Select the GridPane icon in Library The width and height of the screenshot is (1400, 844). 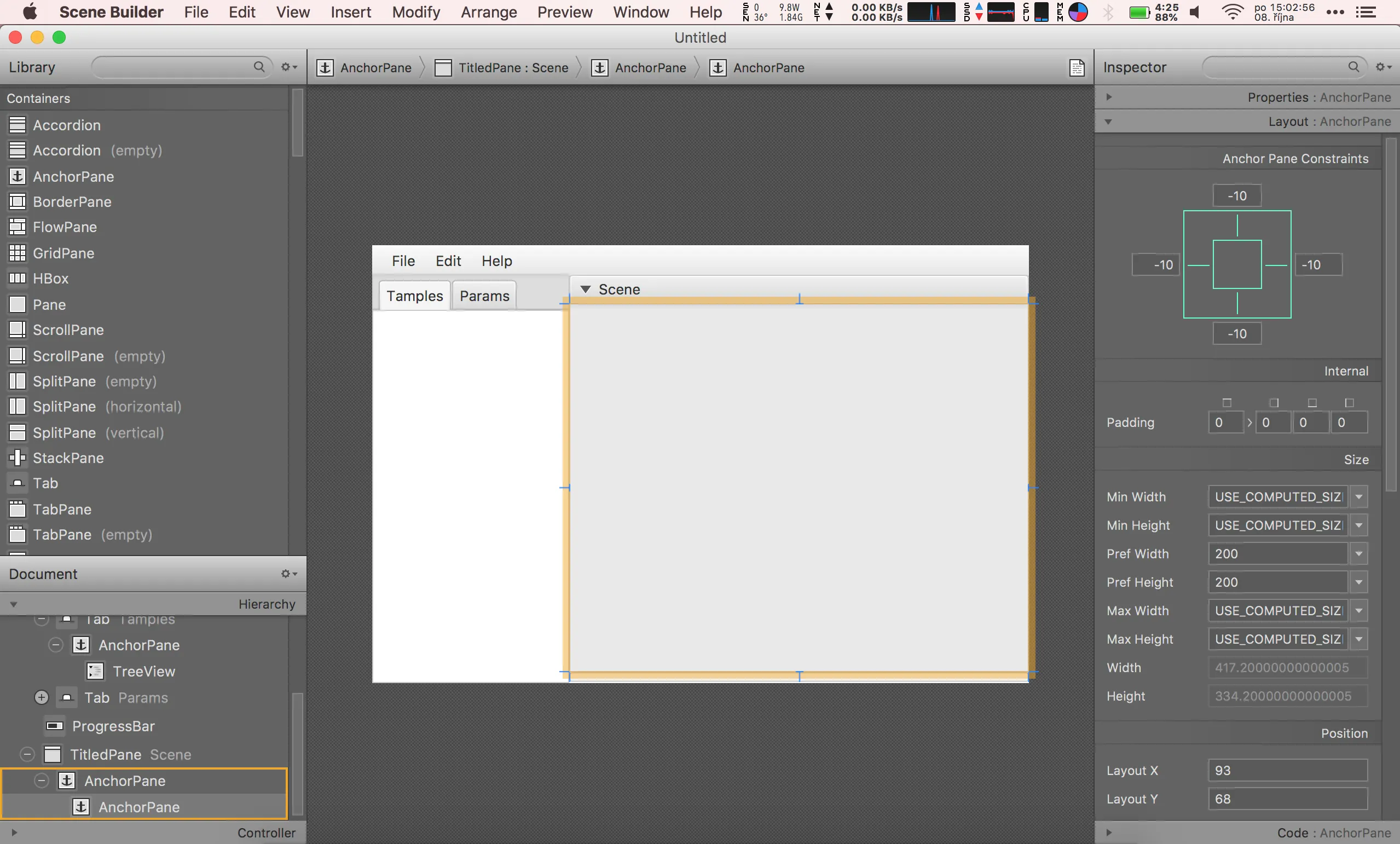click(17, 253)
